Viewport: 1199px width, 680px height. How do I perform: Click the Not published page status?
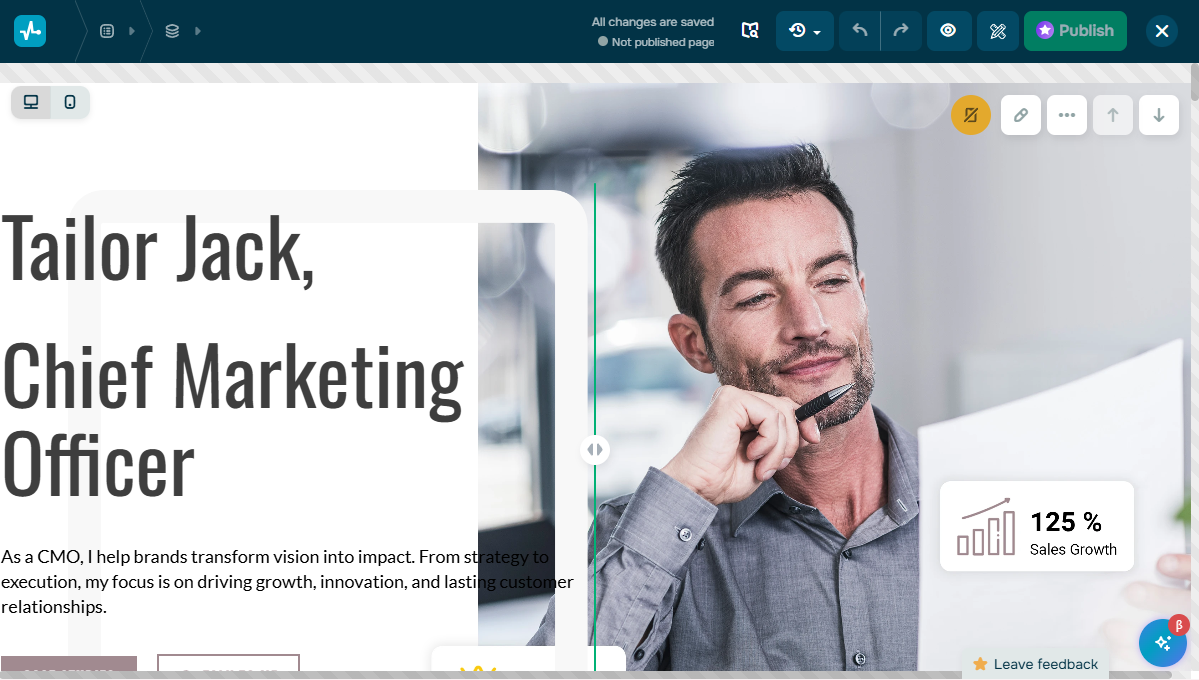coord(656,42)
